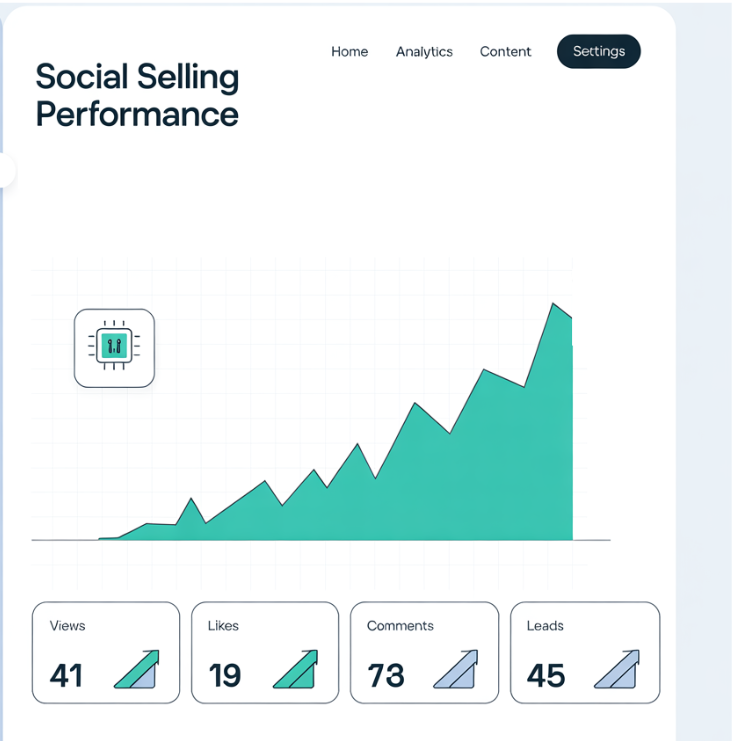Click the Social Selling Performance heading
The width and height of the screenshot is (741, 741).
pos(137,95)
